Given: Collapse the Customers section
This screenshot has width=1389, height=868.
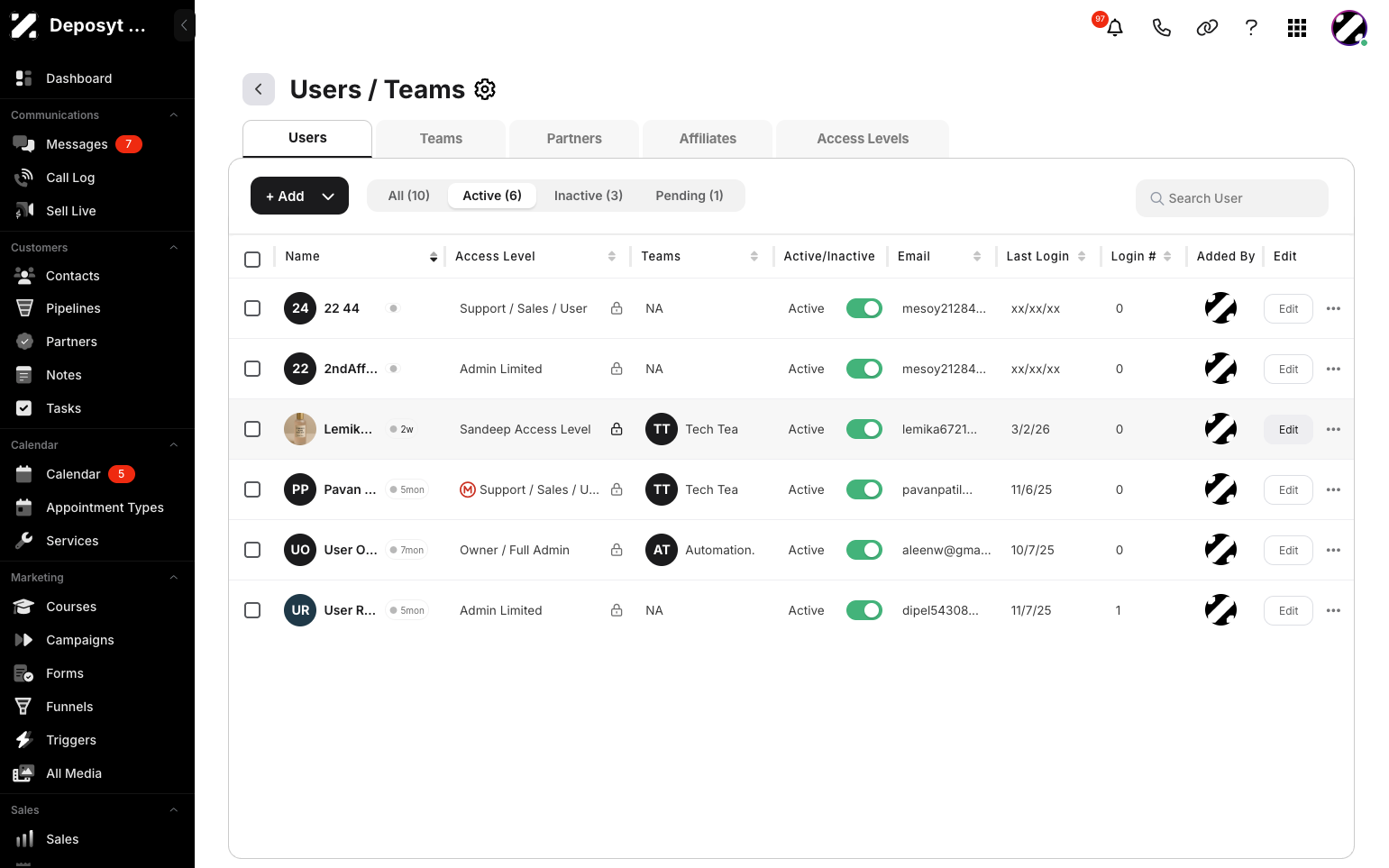Looking at the screenshot, I should tap(174, 248).
